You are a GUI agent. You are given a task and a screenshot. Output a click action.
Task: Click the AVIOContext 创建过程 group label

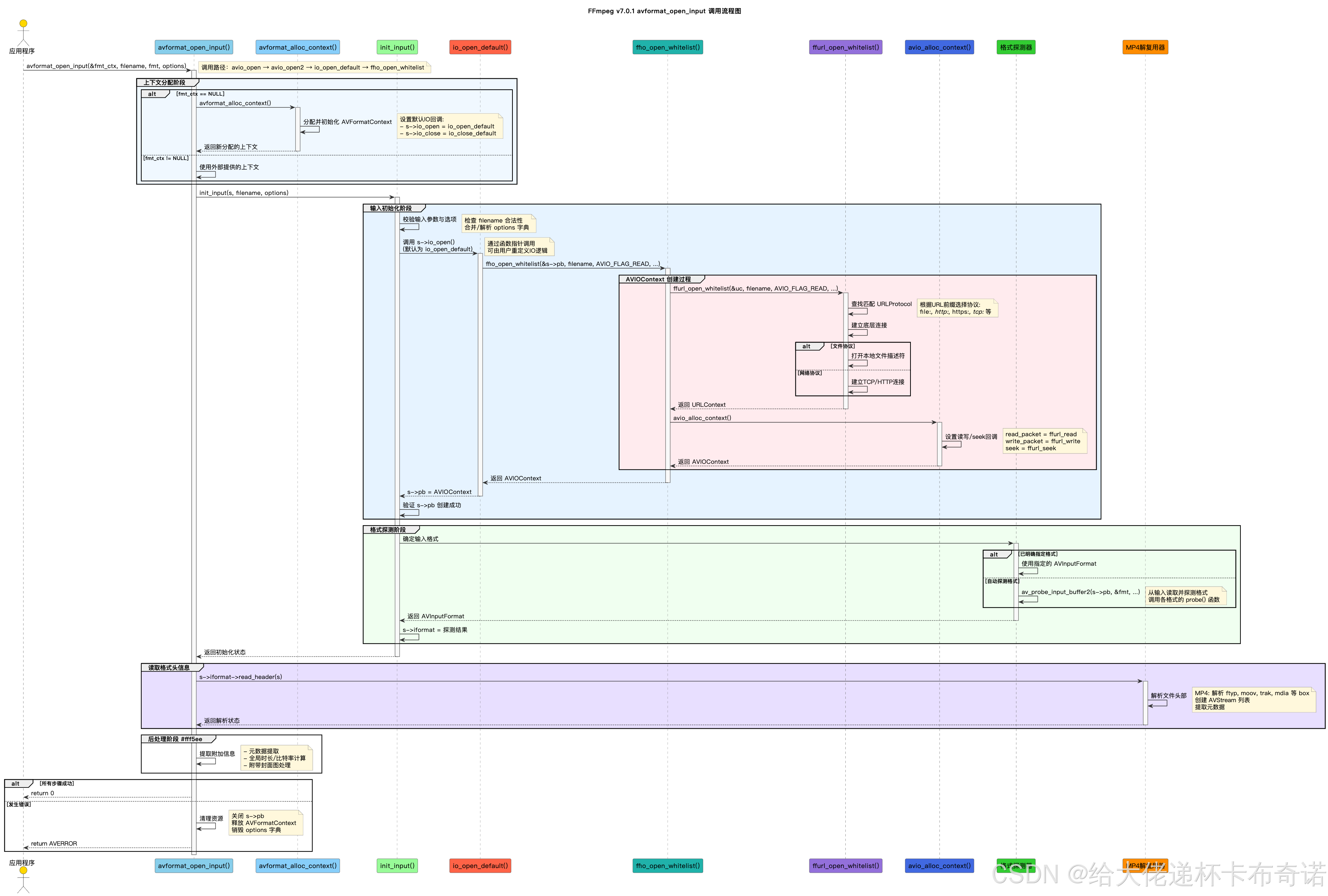click(658, 280)
